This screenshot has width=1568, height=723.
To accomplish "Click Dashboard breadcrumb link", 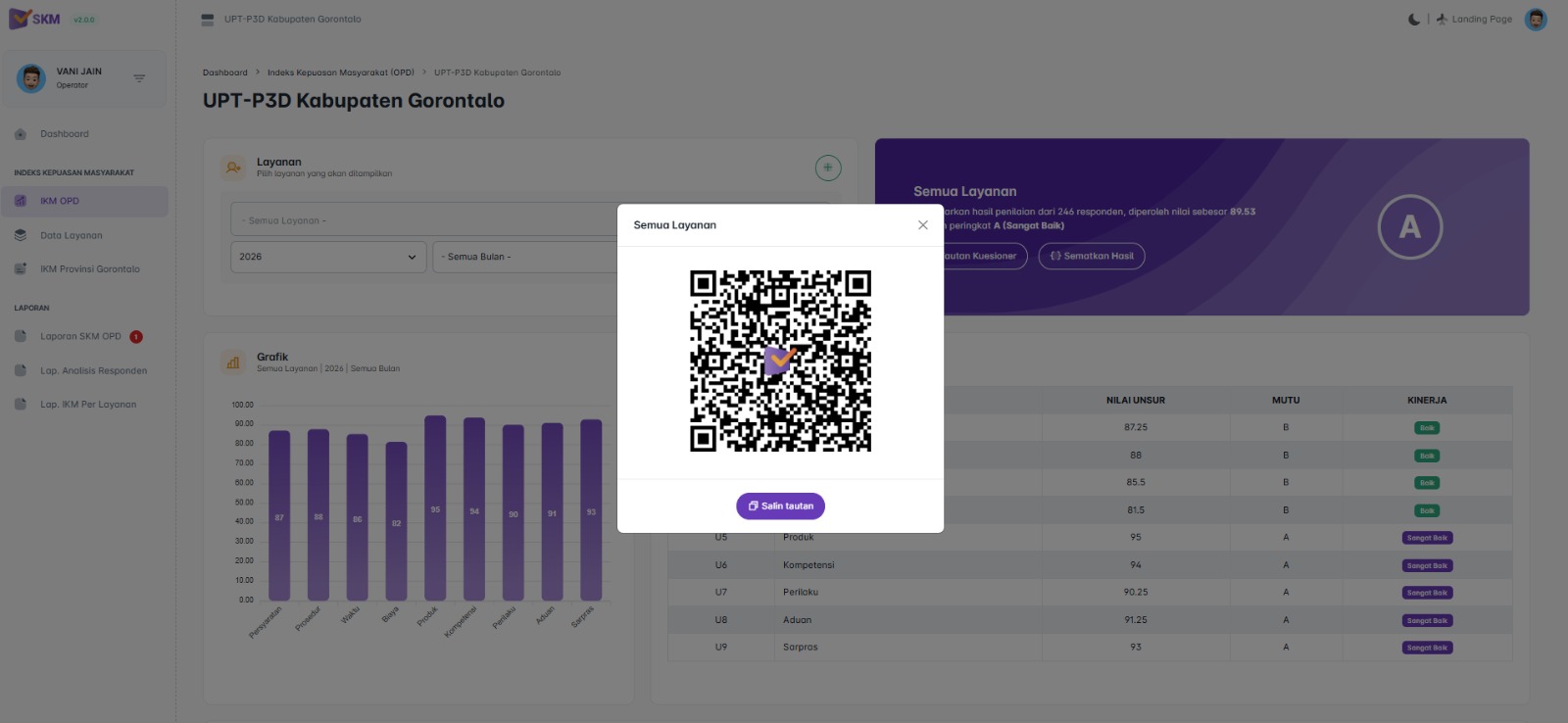I will [x=225, y=72].
